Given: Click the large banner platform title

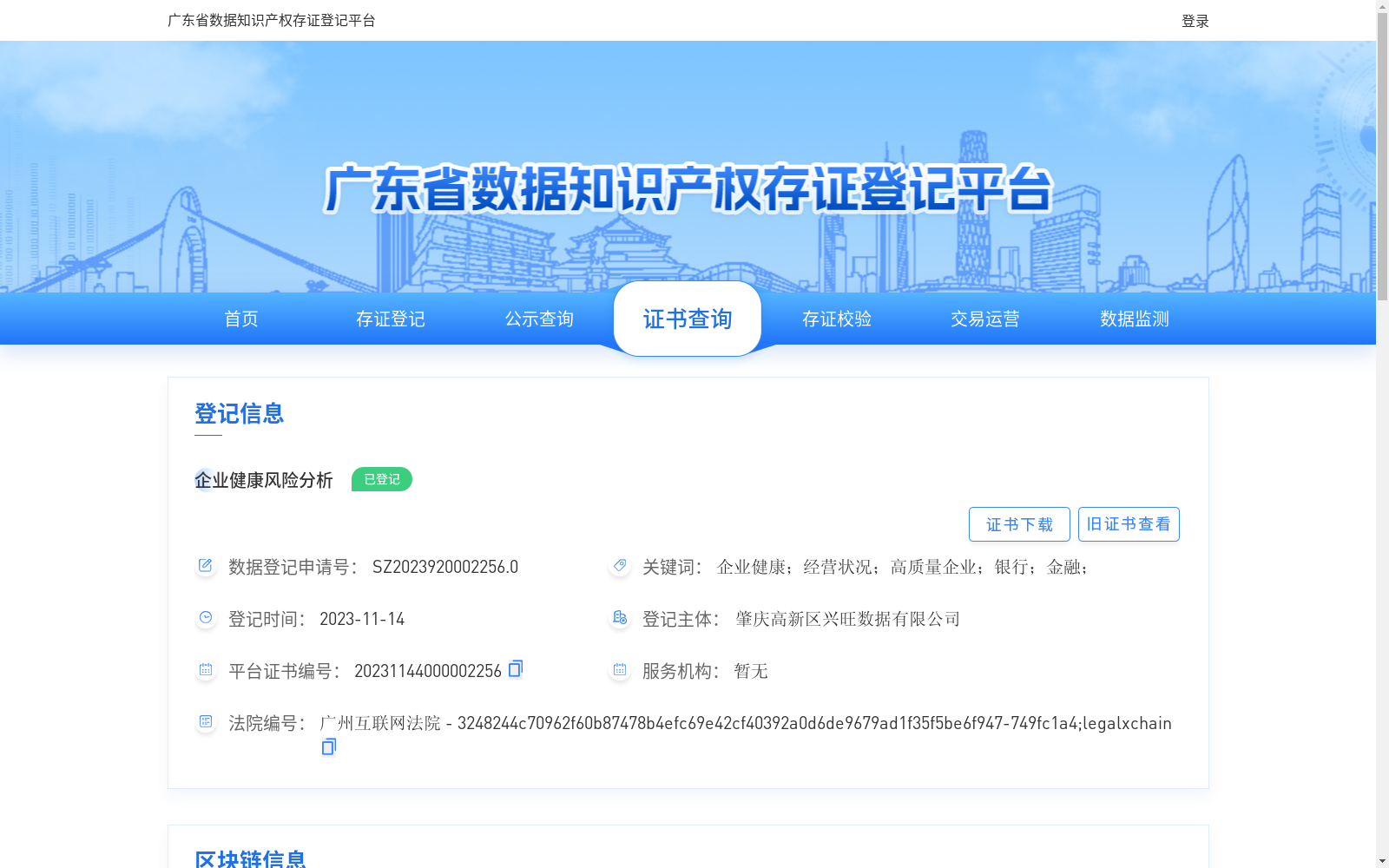Looking at the screenshot, I should pyautogui.click(x=688, y=188).
